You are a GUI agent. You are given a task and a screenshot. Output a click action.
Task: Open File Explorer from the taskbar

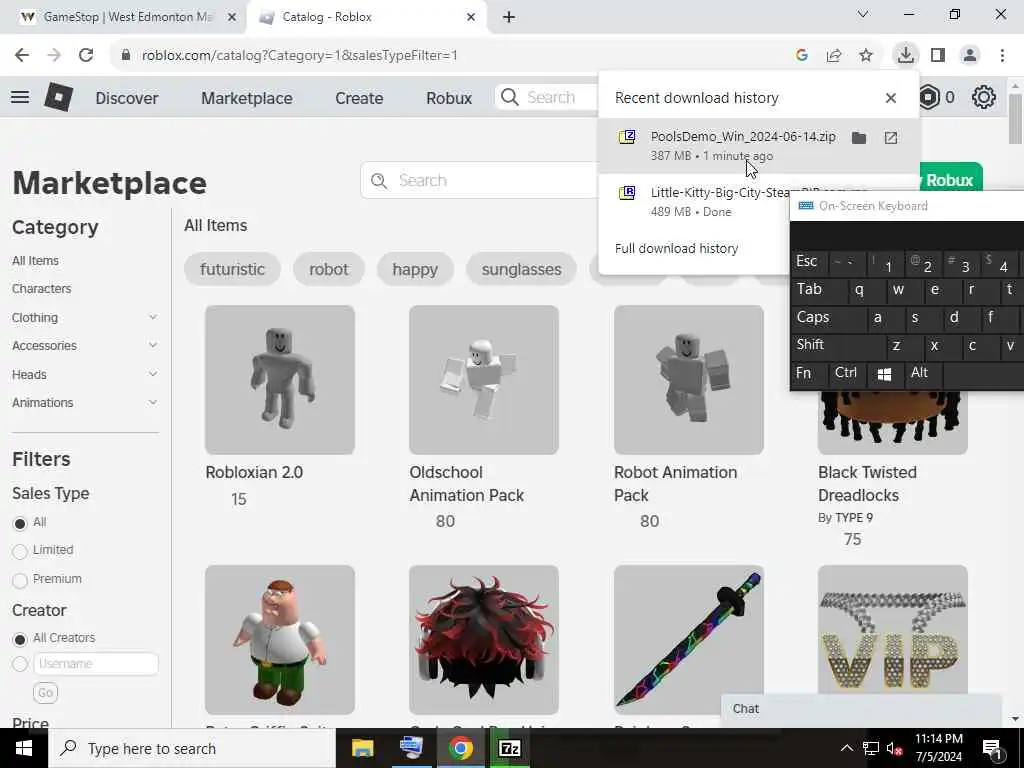[x=362, y=748]
